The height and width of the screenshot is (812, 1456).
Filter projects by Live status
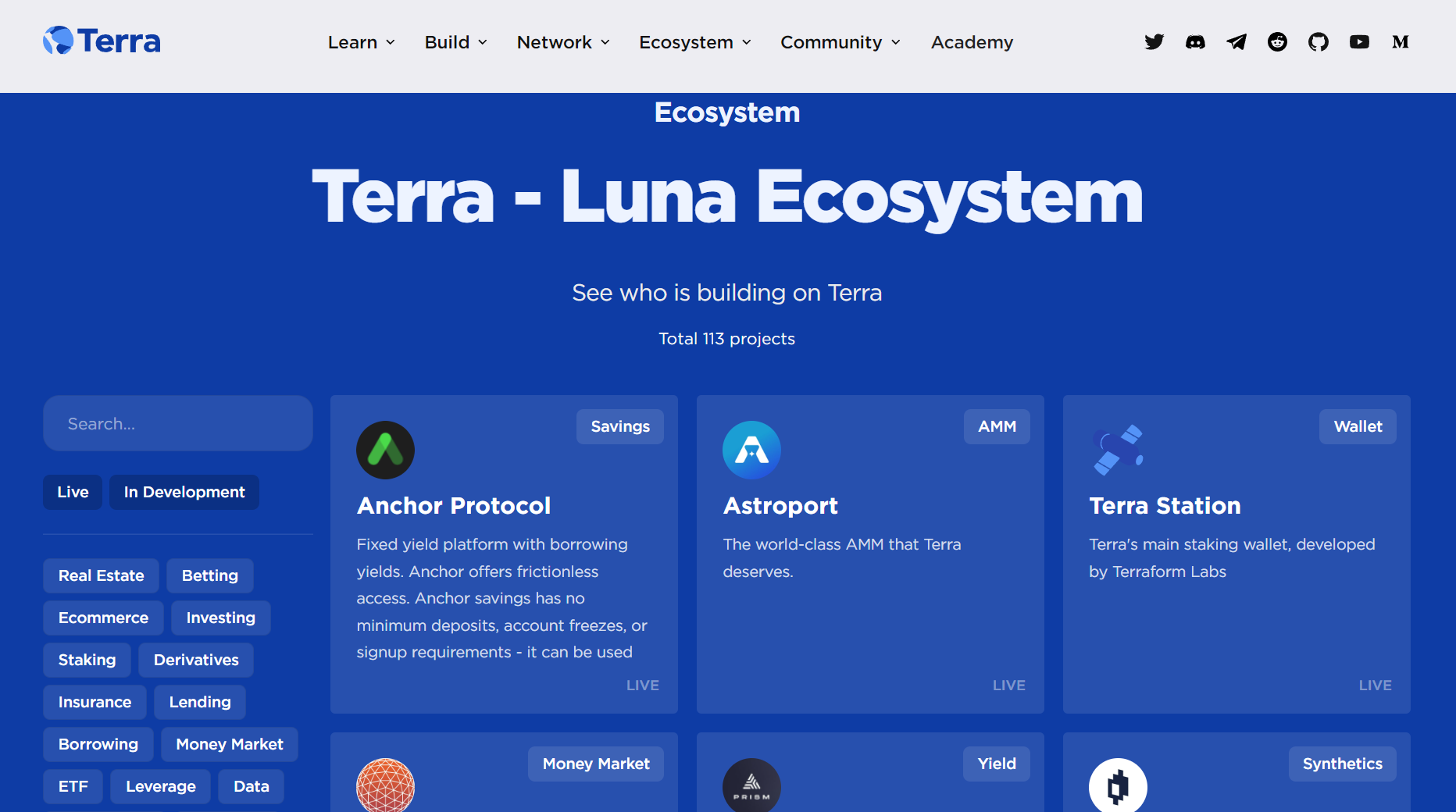coord(73,492)
